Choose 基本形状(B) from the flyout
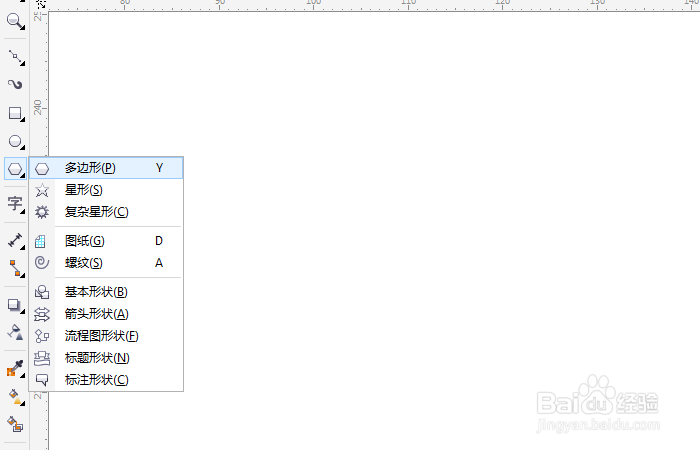 106,292
